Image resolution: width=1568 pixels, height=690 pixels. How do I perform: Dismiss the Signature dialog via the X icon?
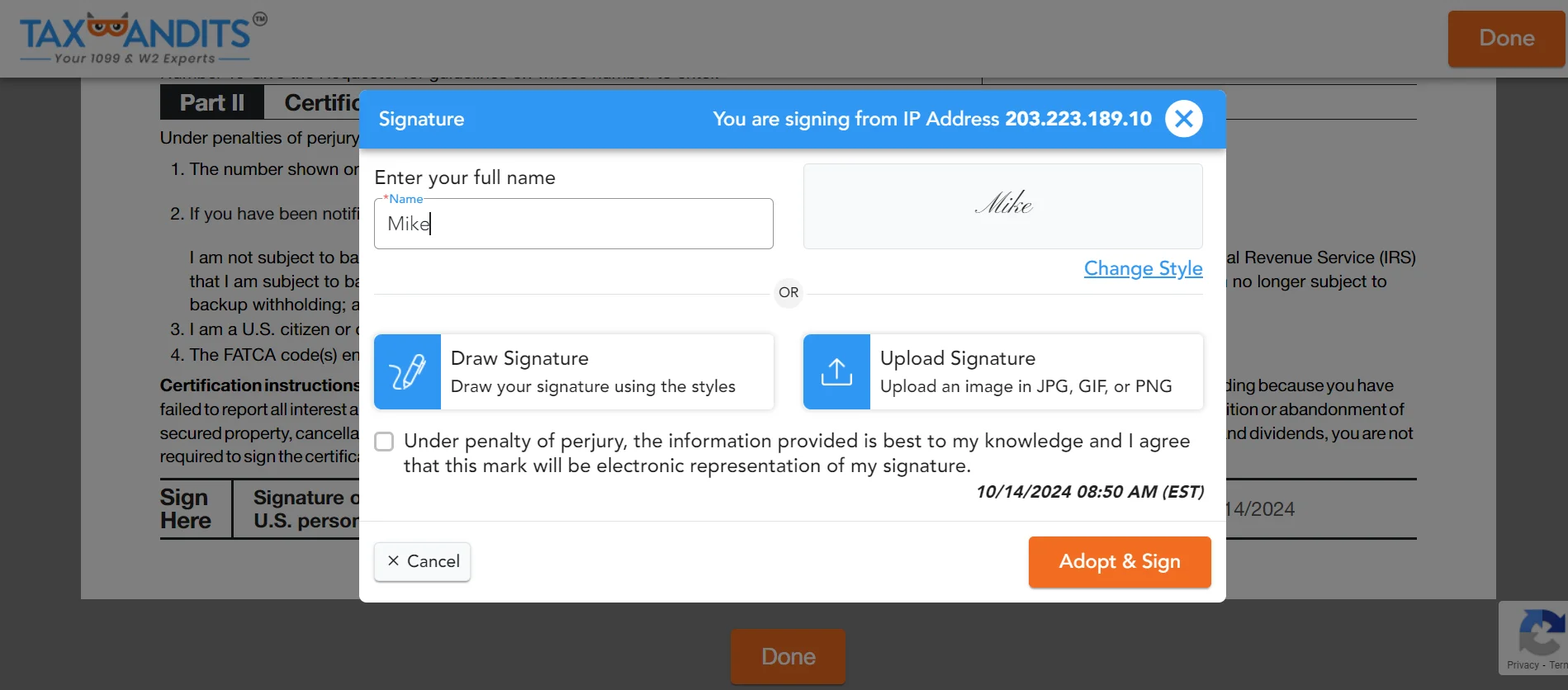tap(1184, 118)
